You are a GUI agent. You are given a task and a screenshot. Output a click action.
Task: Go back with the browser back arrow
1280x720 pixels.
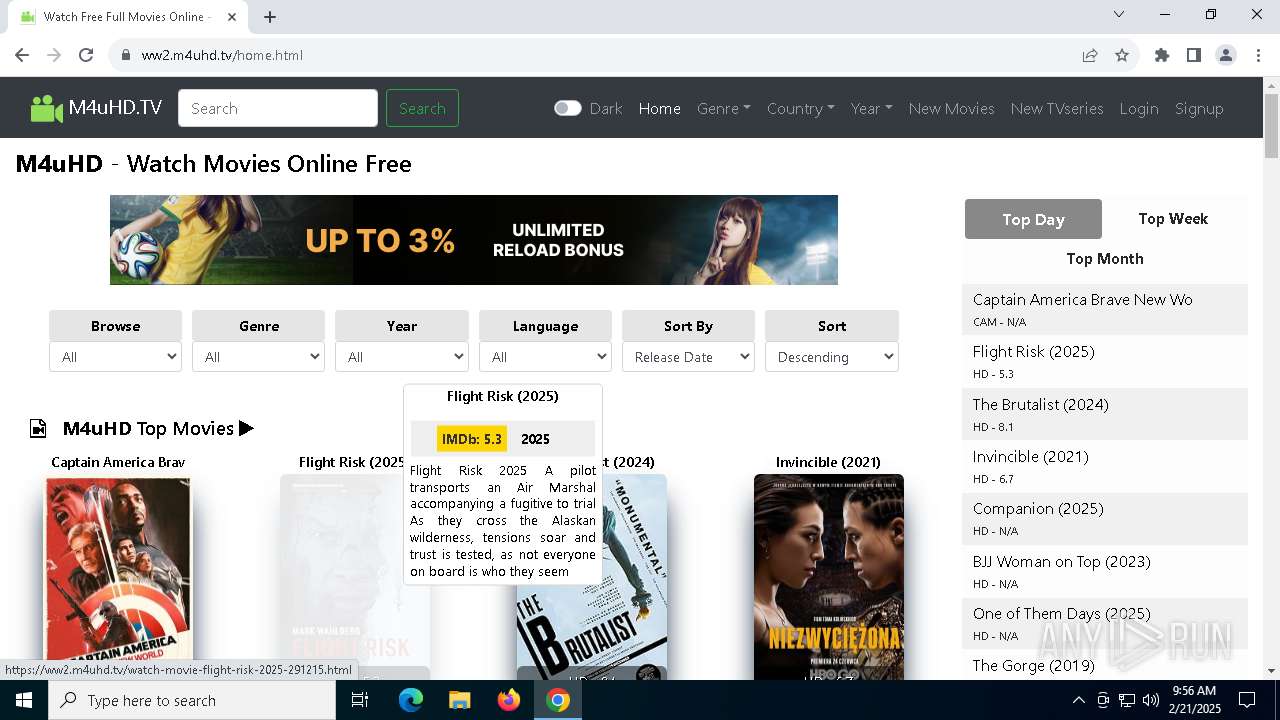[22, 55]
